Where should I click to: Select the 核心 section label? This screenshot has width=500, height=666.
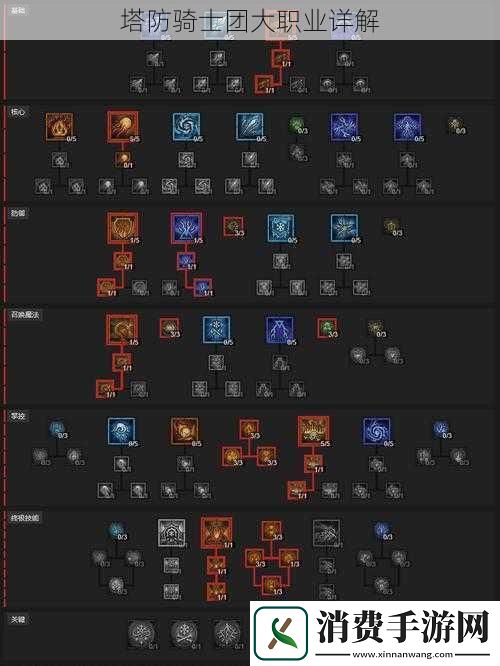[x=18, y=112]
